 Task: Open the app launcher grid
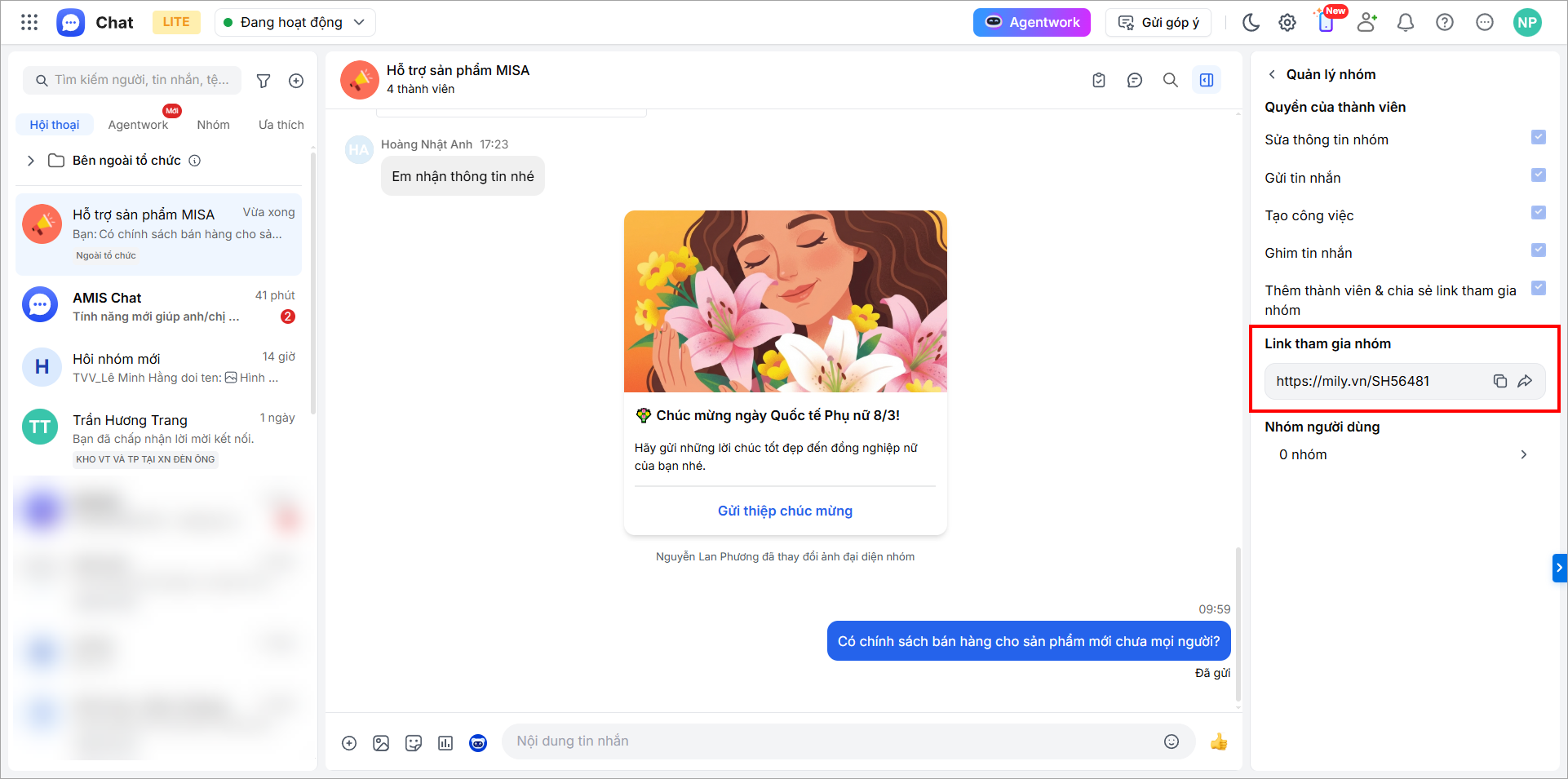pos(29,22)
